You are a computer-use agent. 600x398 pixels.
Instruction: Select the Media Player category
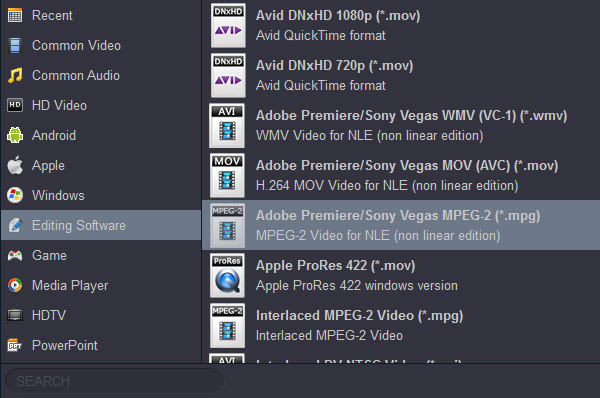(x=101, y=285)
